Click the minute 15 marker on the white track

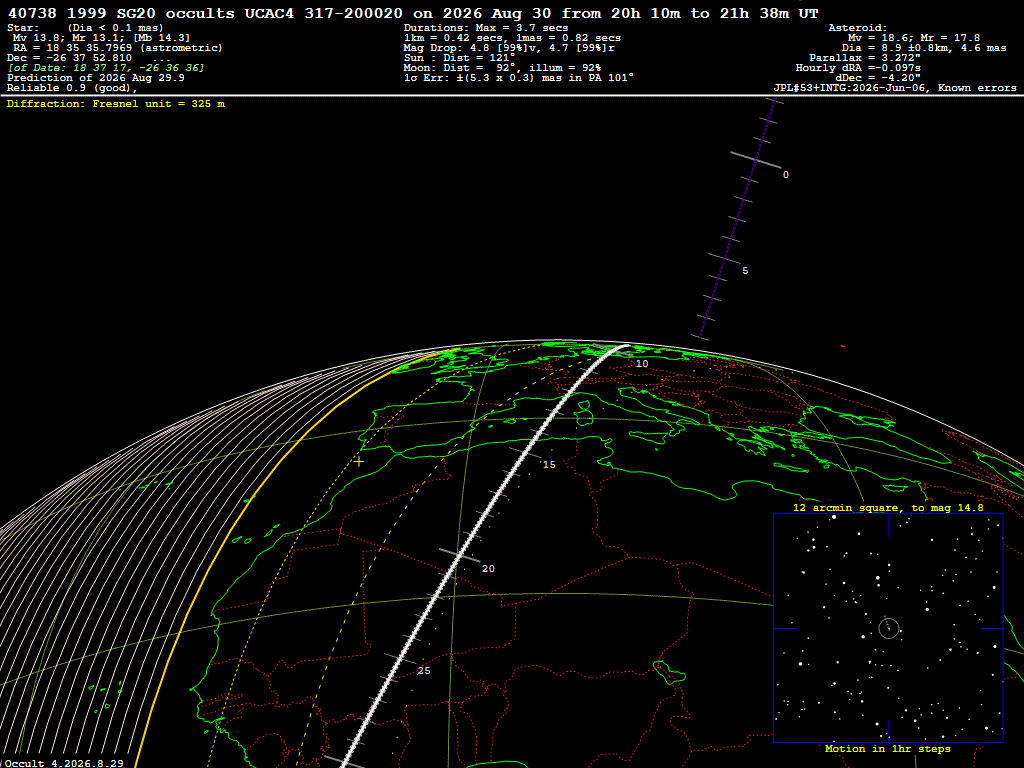(x=549, y=464)
